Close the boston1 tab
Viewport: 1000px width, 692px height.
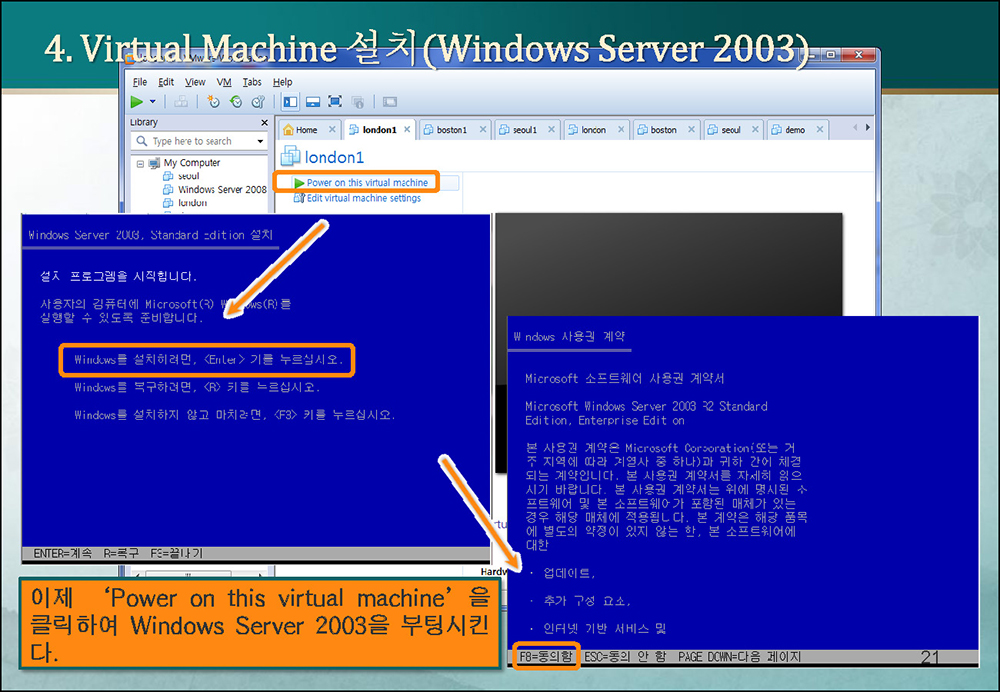pyautogui.click(x=483, y=129)
